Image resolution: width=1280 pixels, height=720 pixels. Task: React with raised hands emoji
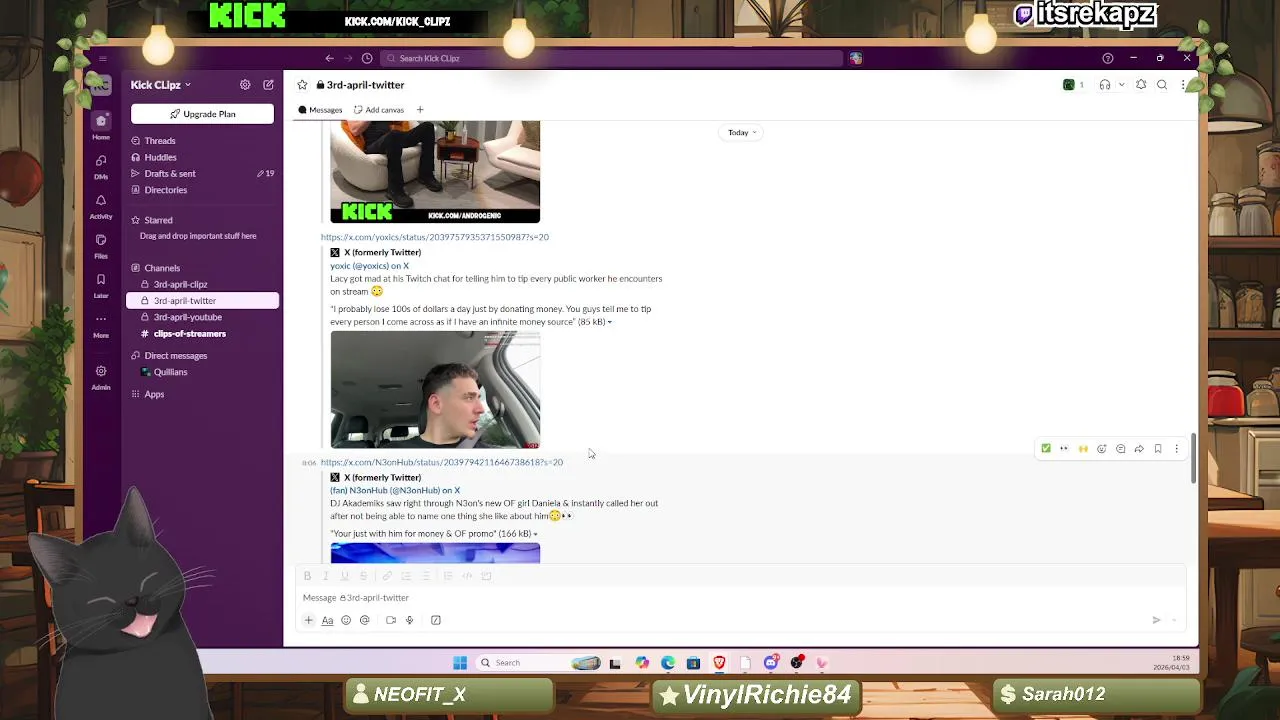[x=1083, y=449]
